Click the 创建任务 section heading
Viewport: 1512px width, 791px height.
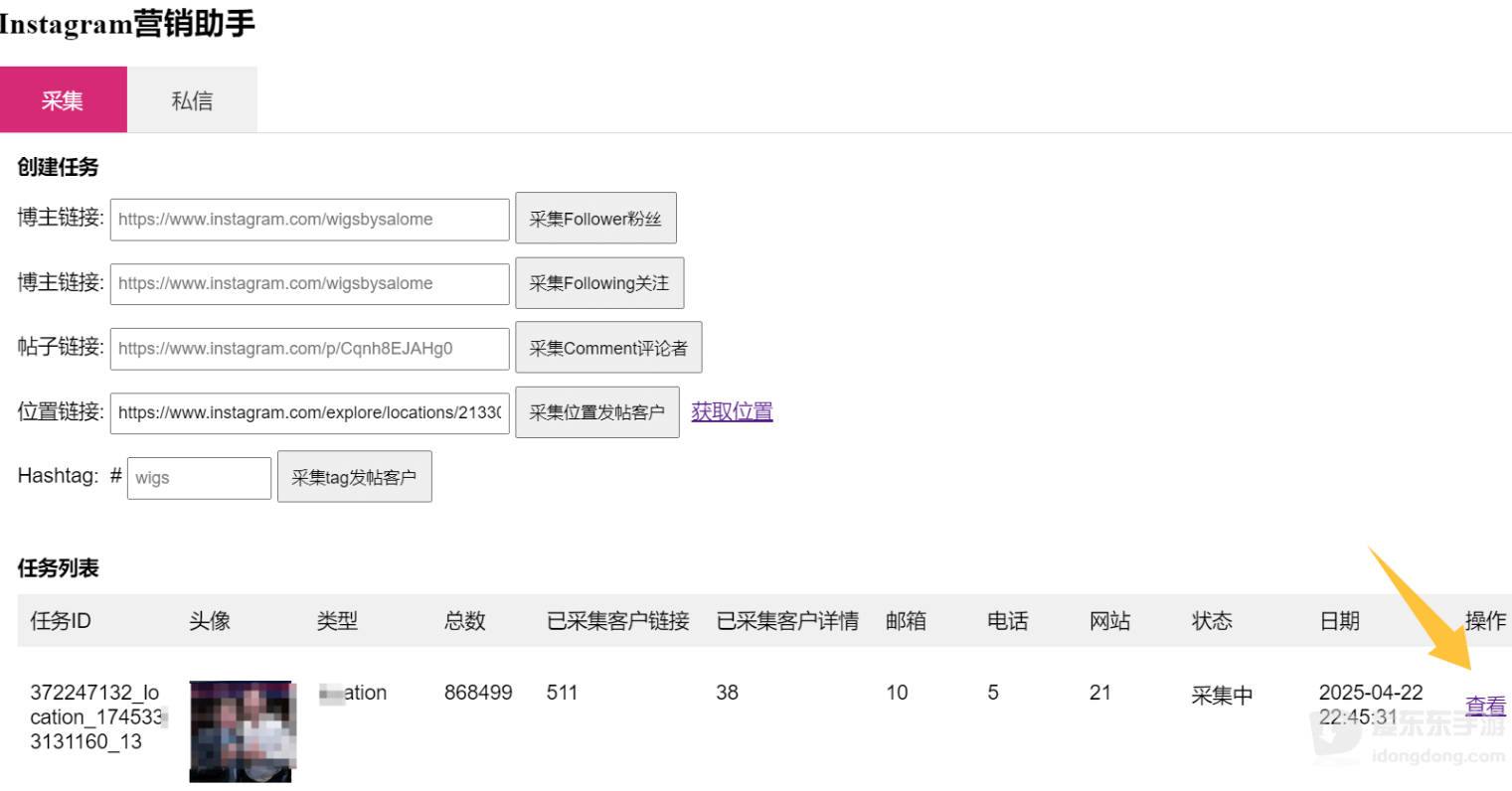[59, 167]
